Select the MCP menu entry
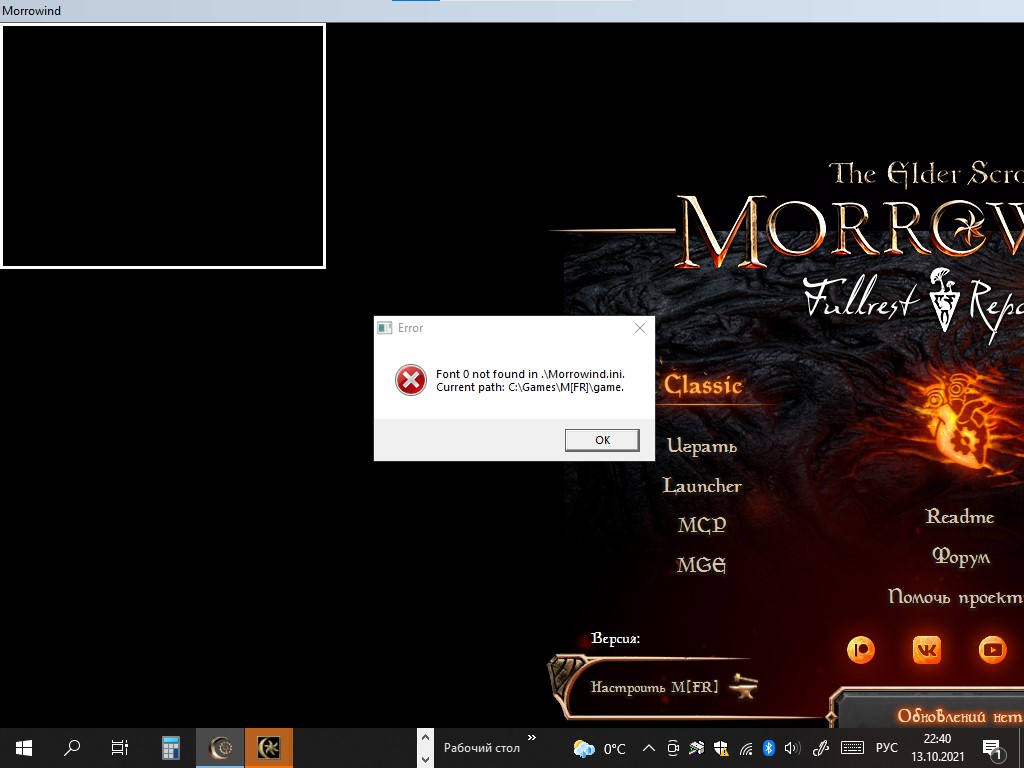The width and height of the screenshot is (1024, 768). [x=702, y=525]
